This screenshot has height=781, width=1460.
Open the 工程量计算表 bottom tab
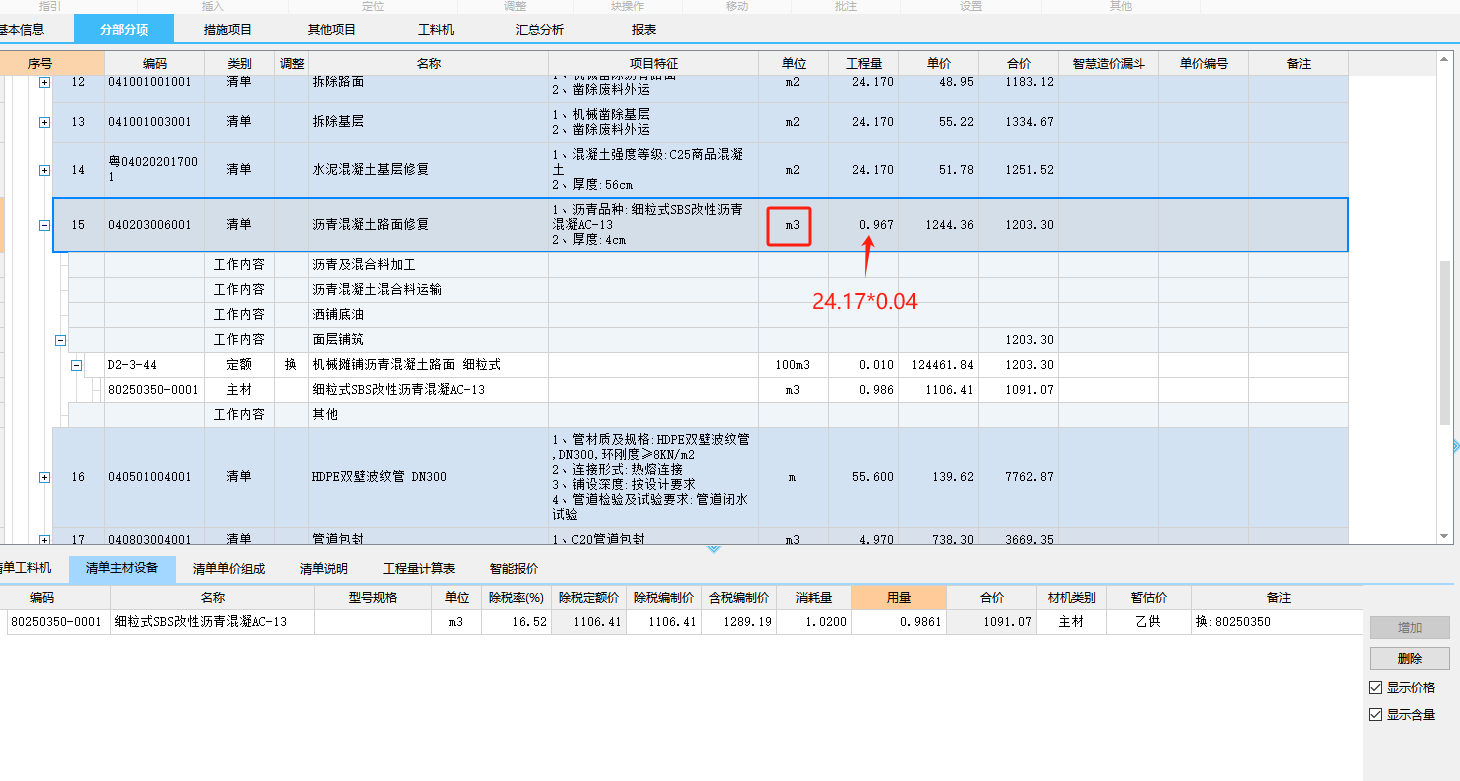[419, 569]
